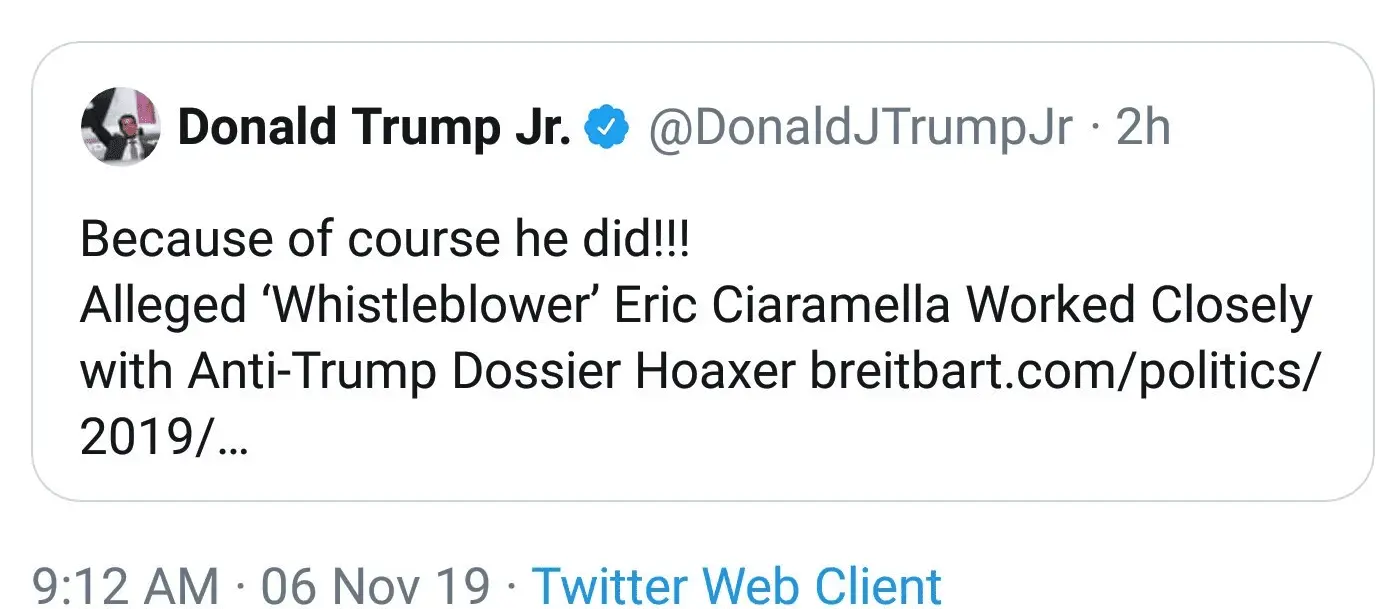The width and height of the screenshot is (1399, 609).
Task: Click the 9:12 AM post time
Action: pos(125,585)
